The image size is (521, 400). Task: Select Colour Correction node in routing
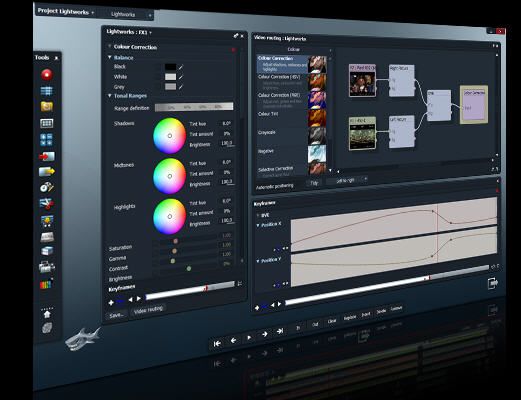474,105
